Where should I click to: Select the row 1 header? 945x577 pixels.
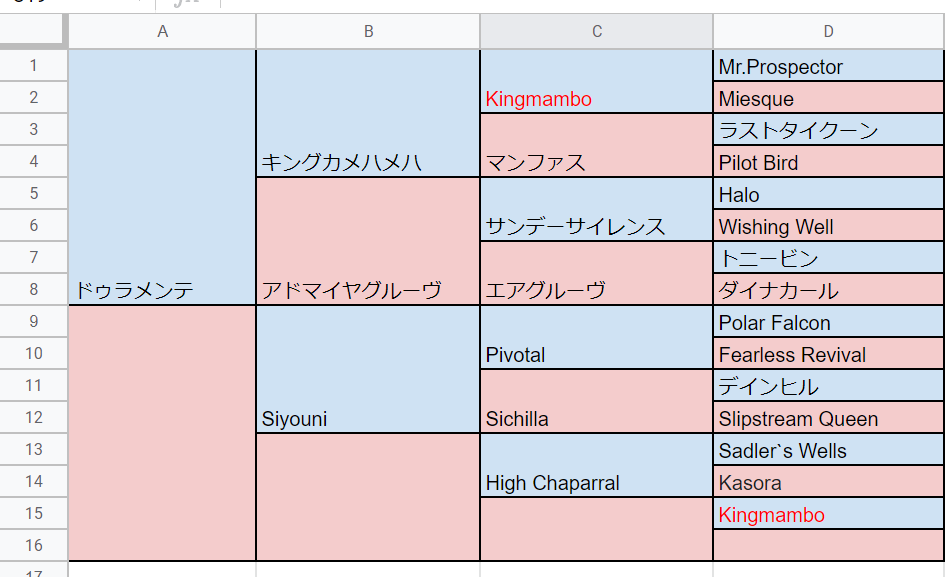[33, 66]
